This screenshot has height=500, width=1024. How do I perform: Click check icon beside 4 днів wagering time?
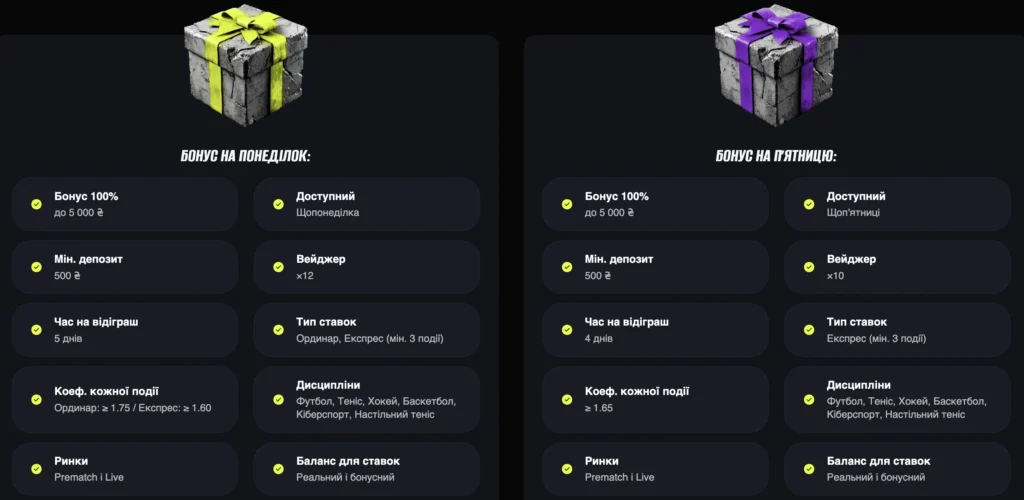(x=566, y=330)
